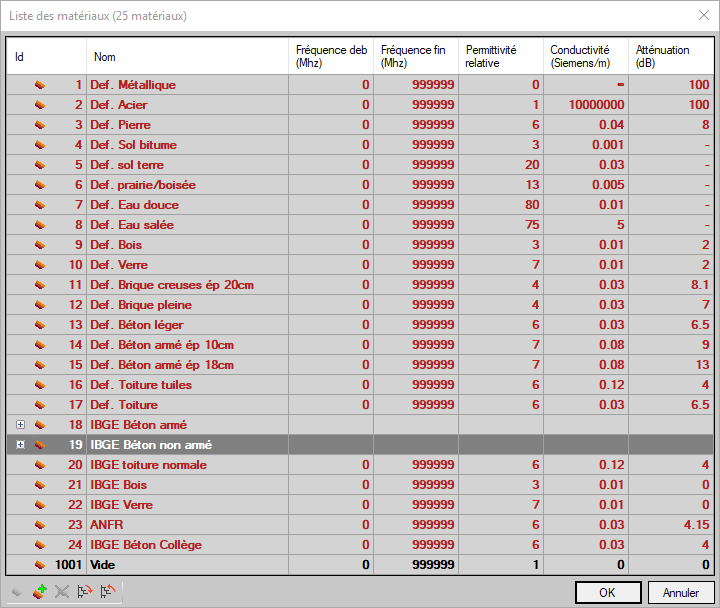Click the material icon of Def. Verre
The height and width of the screenshot is (608, 720).
(40, 265)
